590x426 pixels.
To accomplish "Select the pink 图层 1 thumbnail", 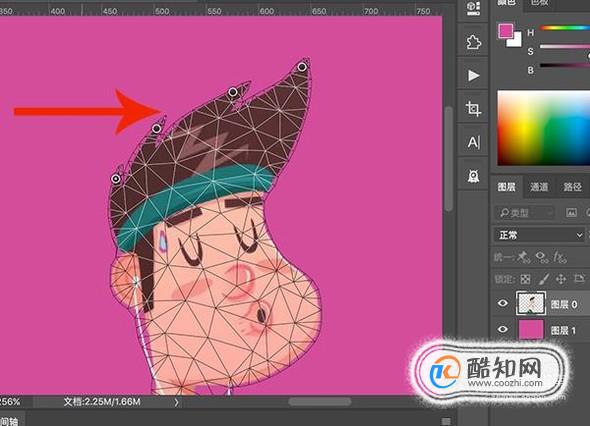I will click(531, 330).
